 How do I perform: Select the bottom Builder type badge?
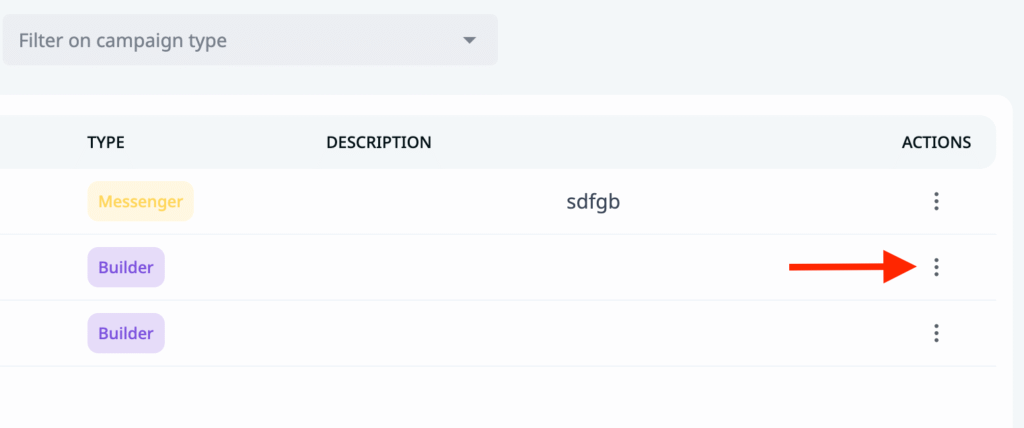click(126, 333)
